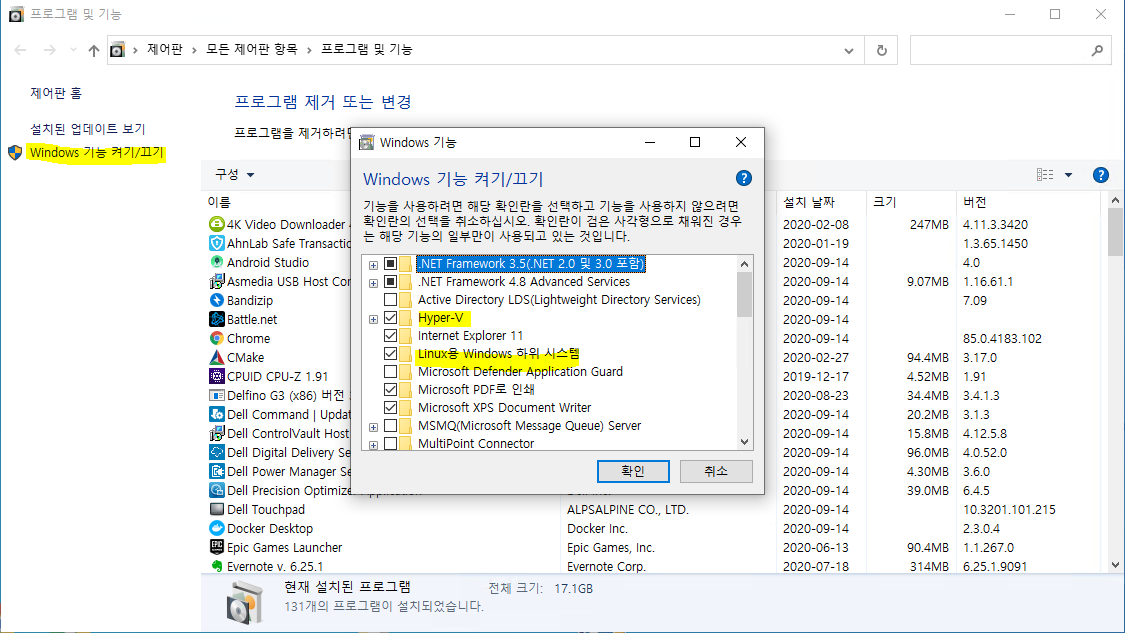
Task: Click the Bandizip program icon
Action: (217, 300)
